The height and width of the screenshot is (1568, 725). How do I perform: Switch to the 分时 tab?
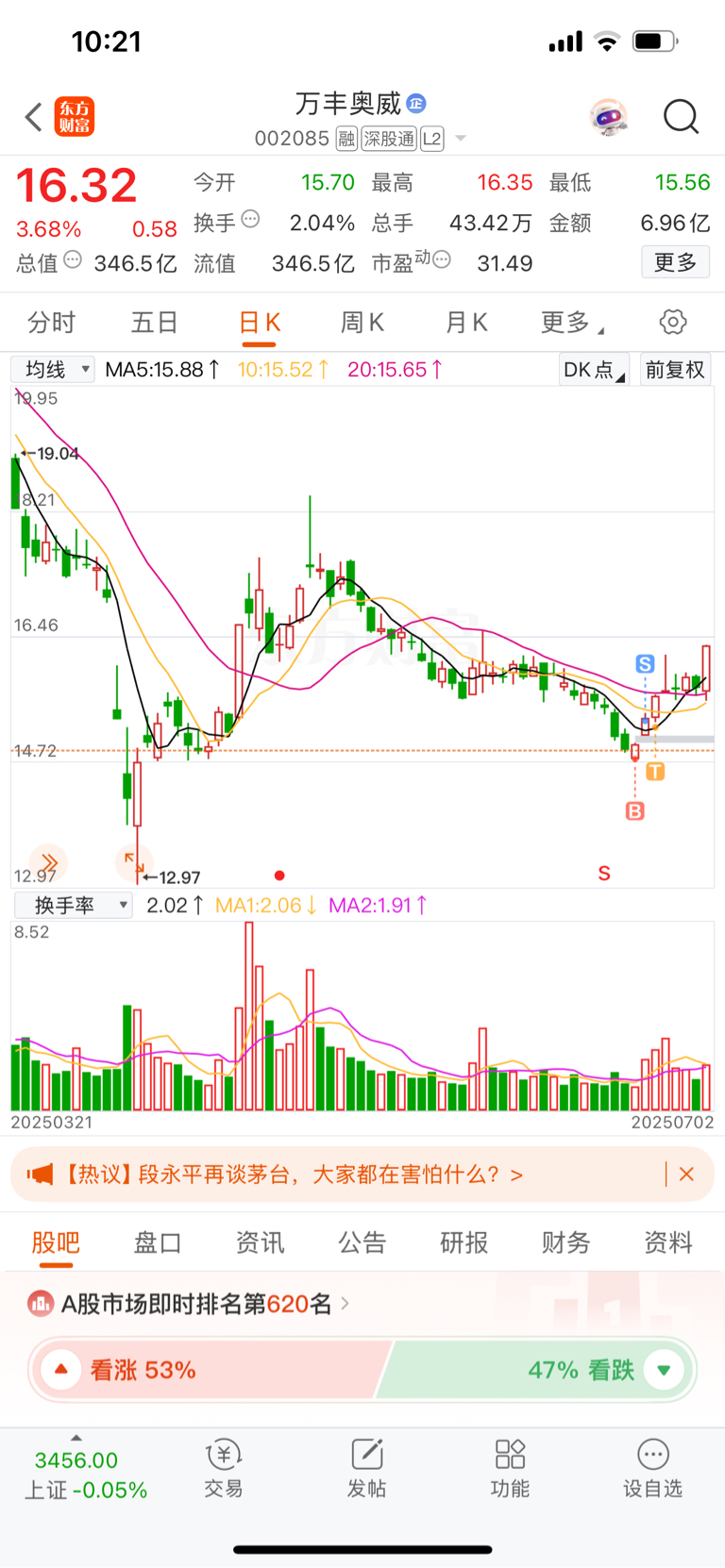point(51,323)
